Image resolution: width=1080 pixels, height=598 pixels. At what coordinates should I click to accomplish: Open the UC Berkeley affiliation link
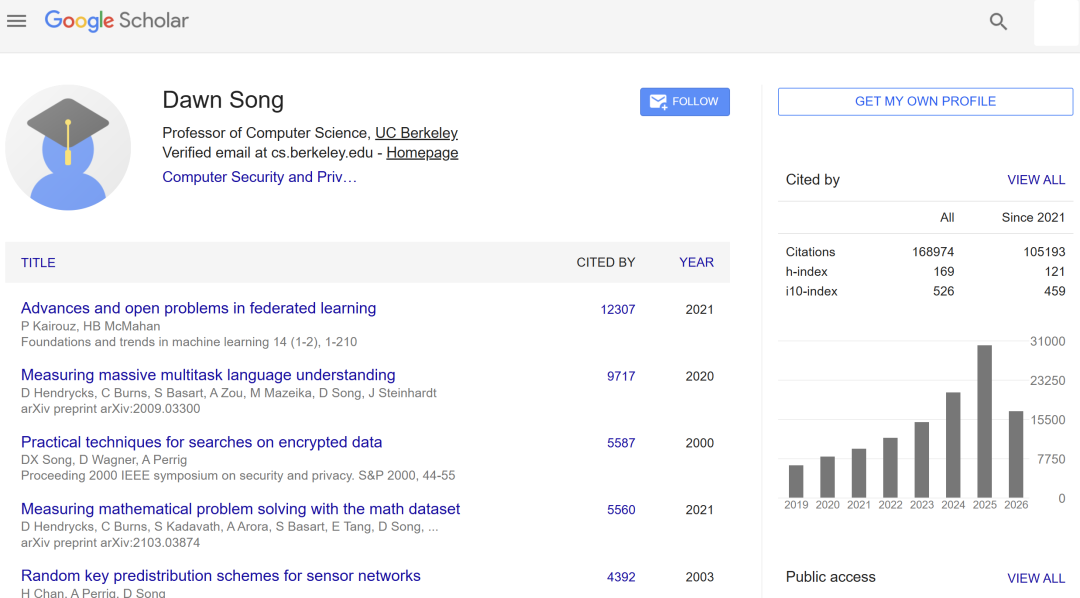coord(416,133)
